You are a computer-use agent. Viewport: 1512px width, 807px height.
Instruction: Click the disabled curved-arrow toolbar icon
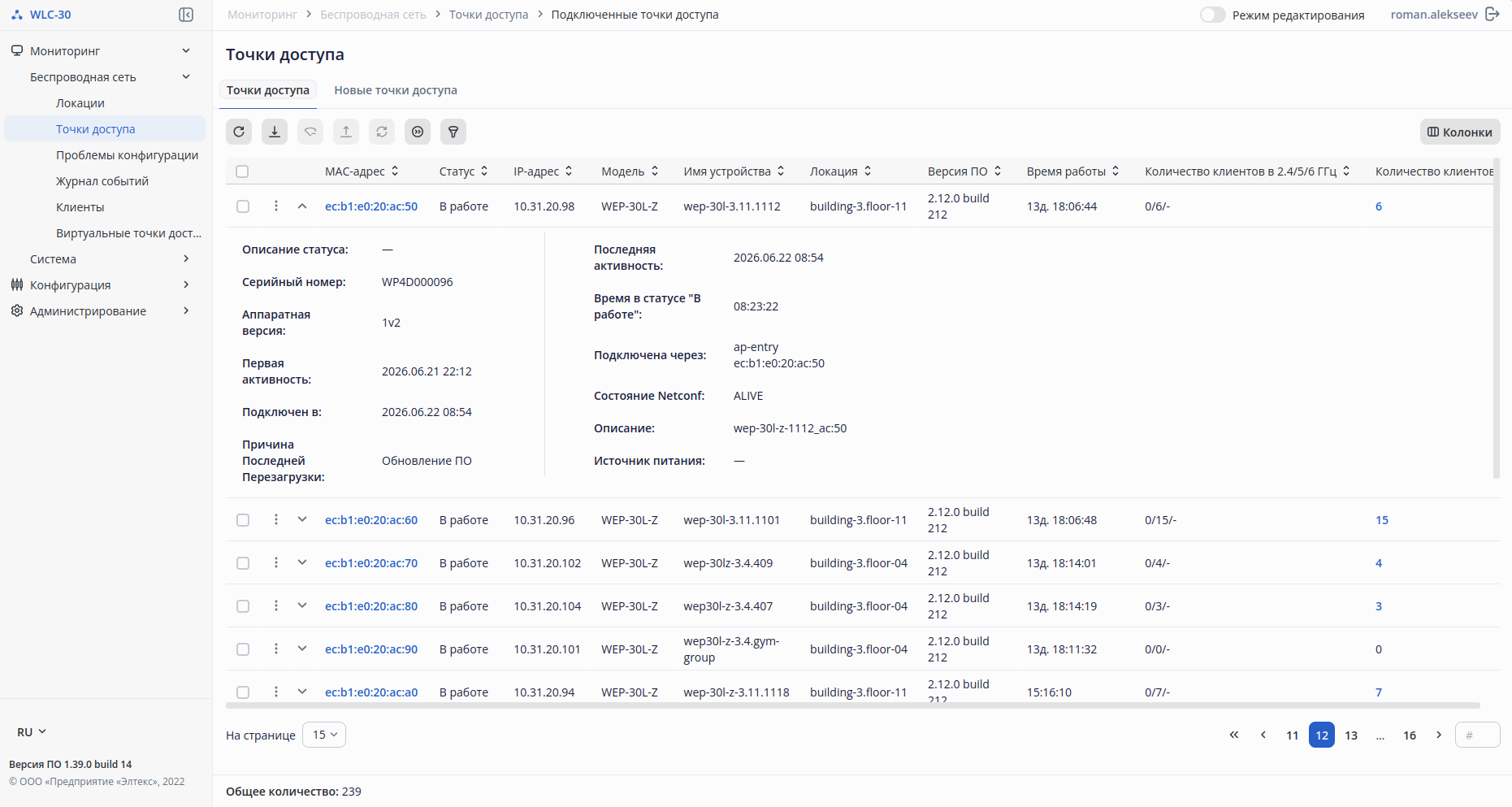pyautogui.click(x=310, y=132)
